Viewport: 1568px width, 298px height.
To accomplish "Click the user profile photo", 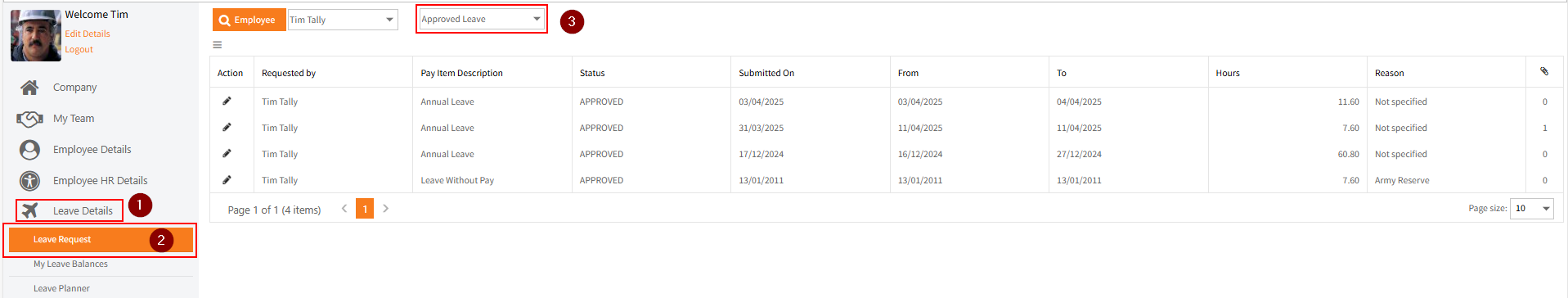I will click(x=36, y=35).
